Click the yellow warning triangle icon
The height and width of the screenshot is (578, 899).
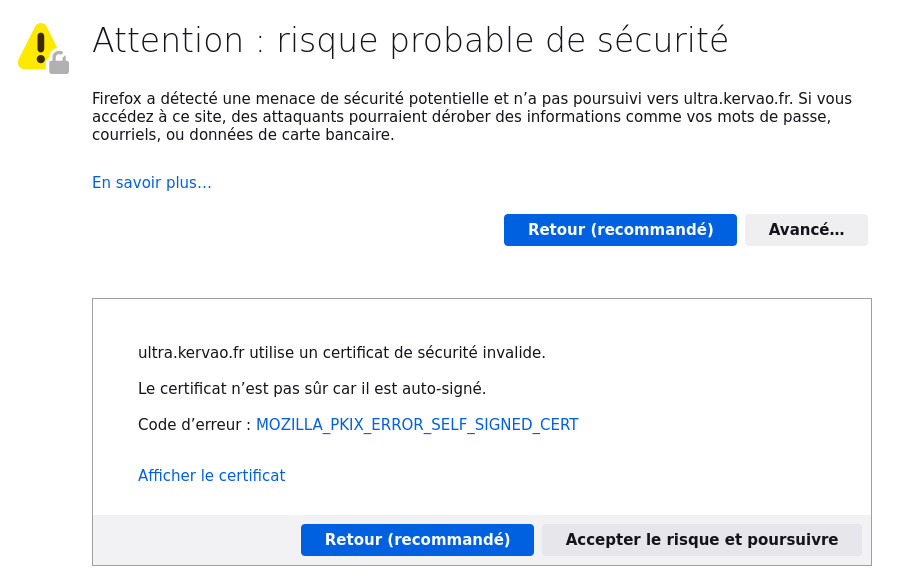point(36,46)
